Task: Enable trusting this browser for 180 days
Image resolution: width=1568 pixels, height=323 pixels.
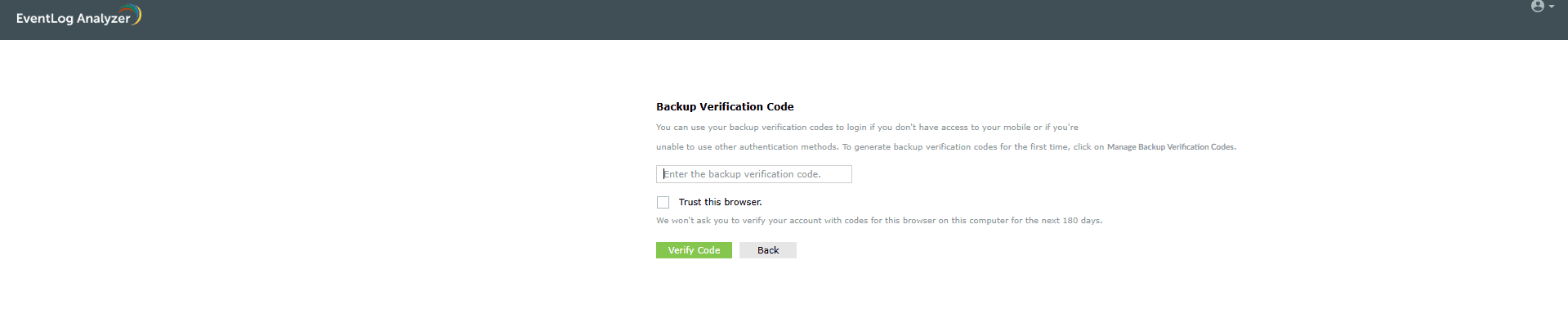Action: pyautogui.click(x=663, y=202)
